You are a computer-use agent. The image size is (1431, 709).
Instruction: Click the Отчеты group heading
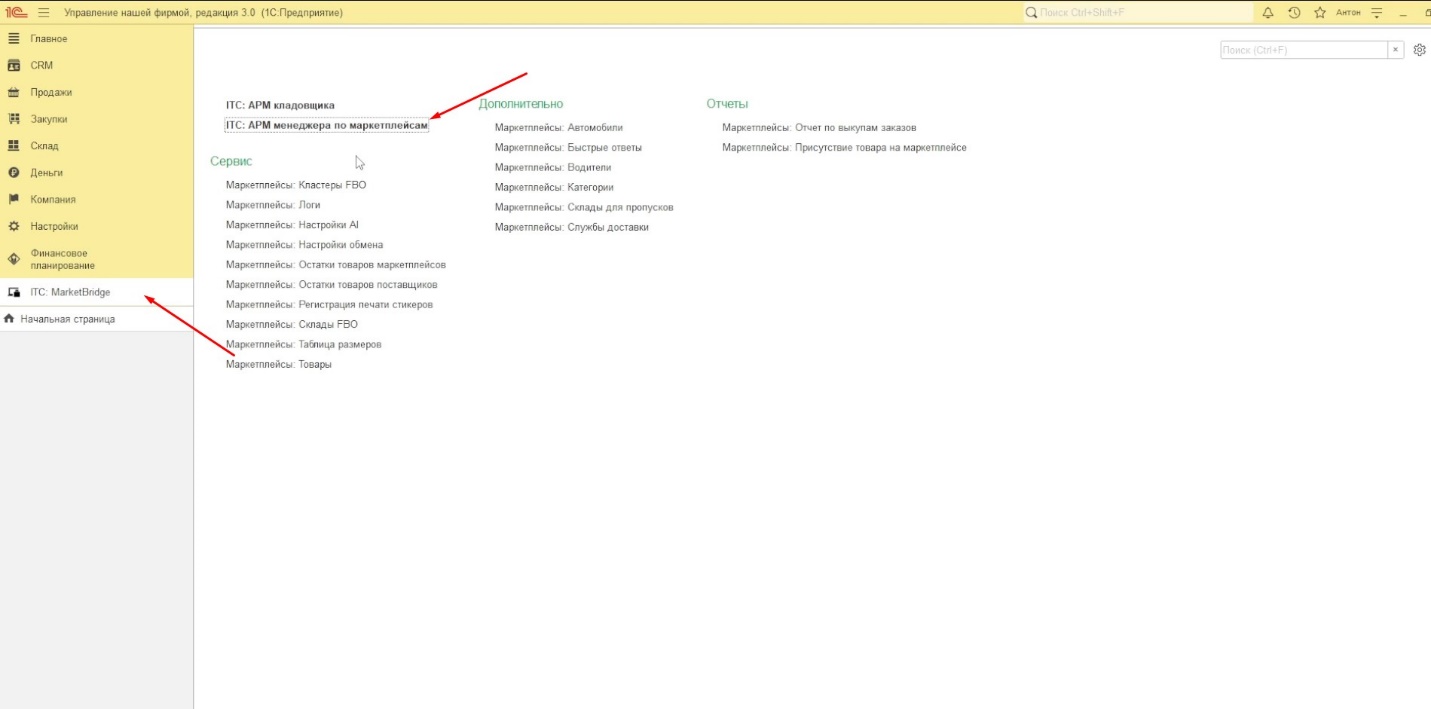click(727, 104)
